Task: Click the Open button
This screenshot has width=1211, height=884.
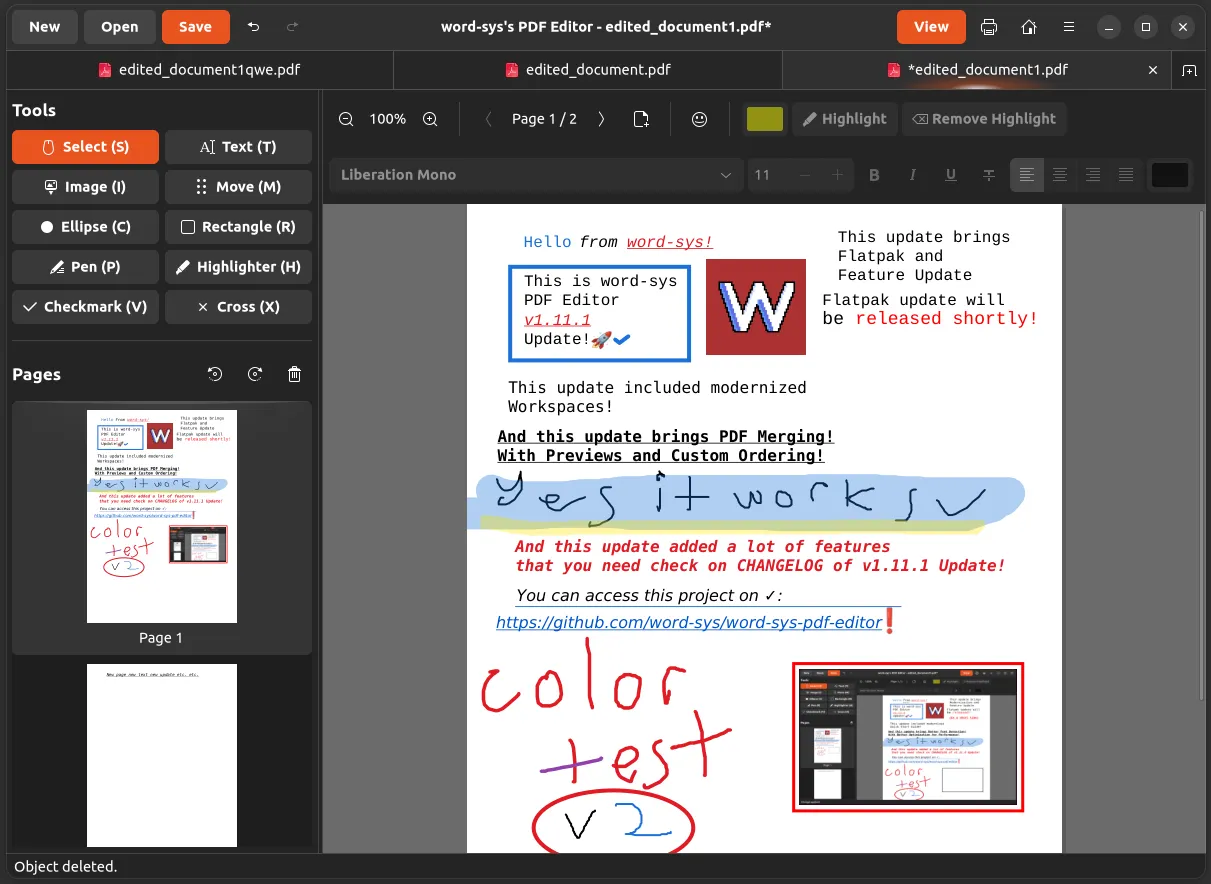Action: (119, 27)
